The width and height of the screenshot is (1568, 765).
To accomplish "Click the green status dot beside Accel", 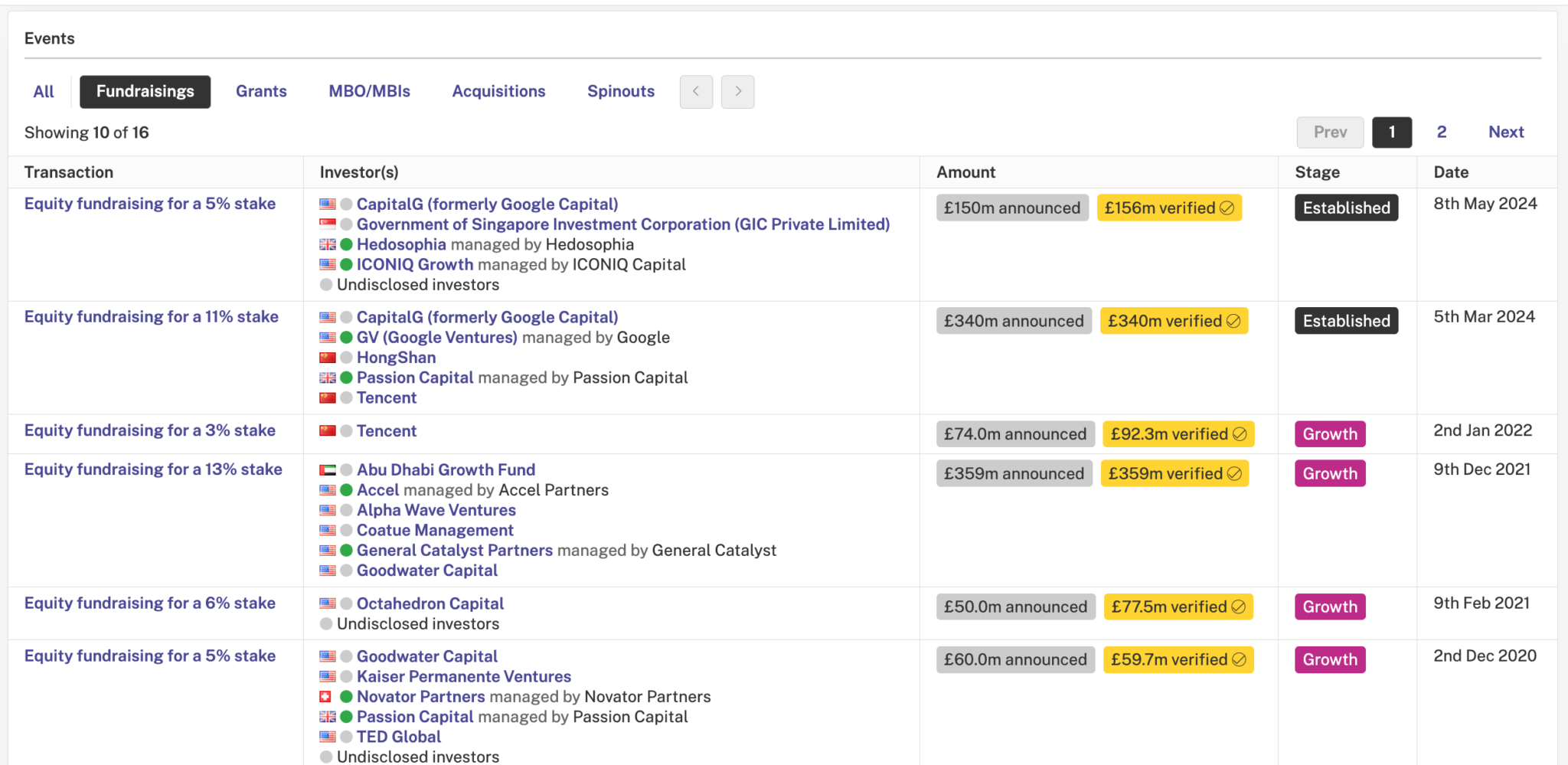I will pos(346,490).
